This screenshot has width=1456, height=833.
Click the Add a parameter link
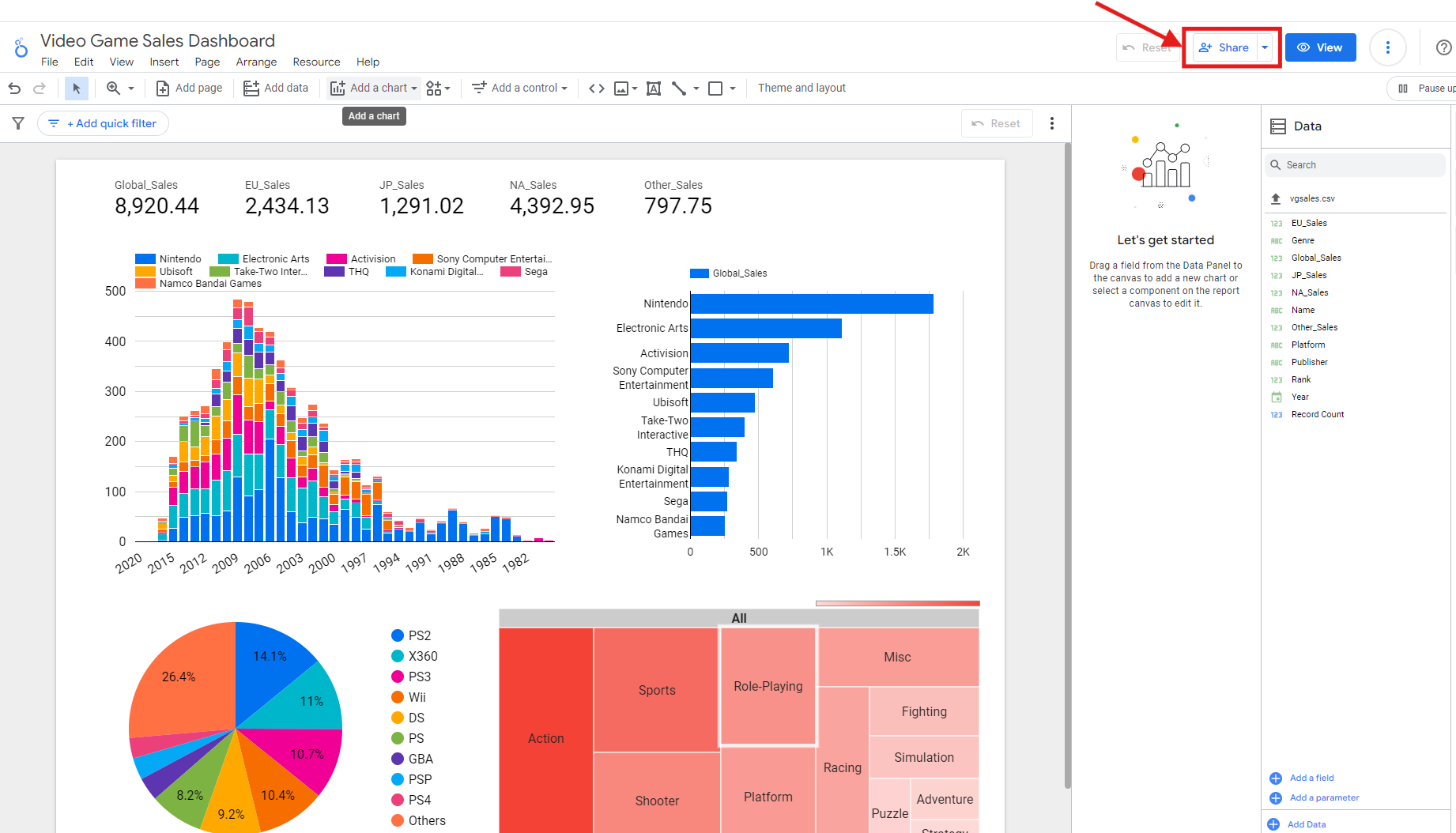pos(1323,797)
